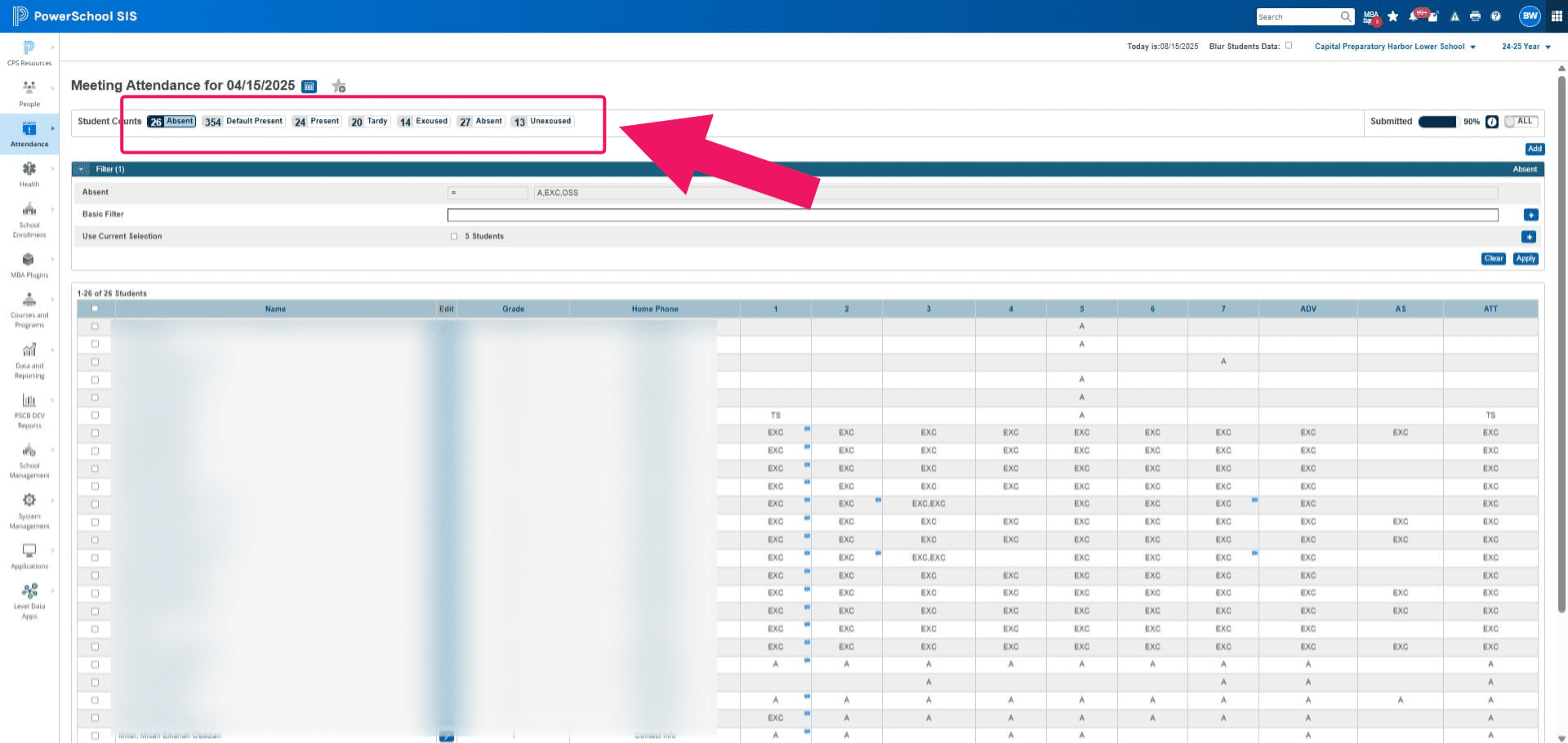The height and width of the screenshot is (743, 1568).
Task: Check the first student row checkbox
Action: pos(95,327)
